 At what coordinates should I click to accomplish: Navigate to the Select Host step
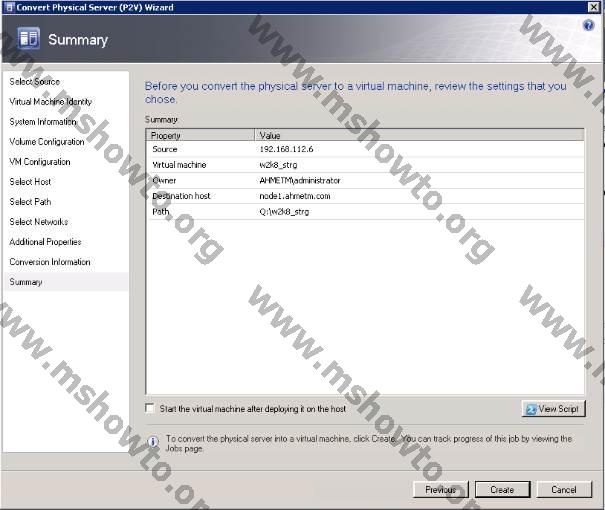(x=30, y=182)
